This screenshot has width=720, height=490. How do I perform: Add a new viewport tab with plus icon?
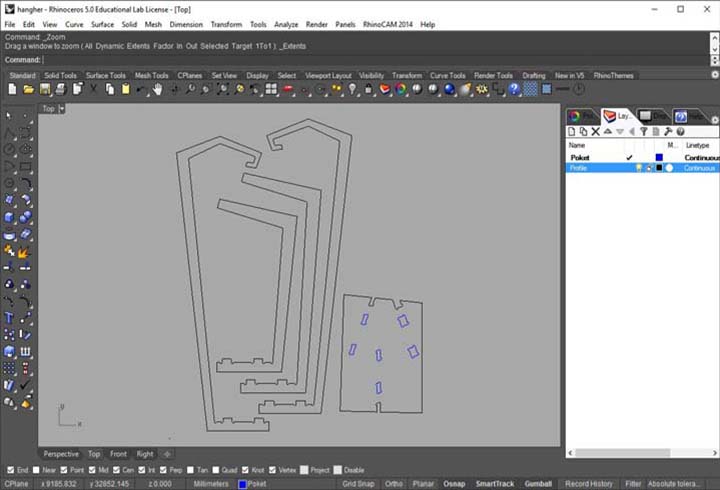pos(167,454)
